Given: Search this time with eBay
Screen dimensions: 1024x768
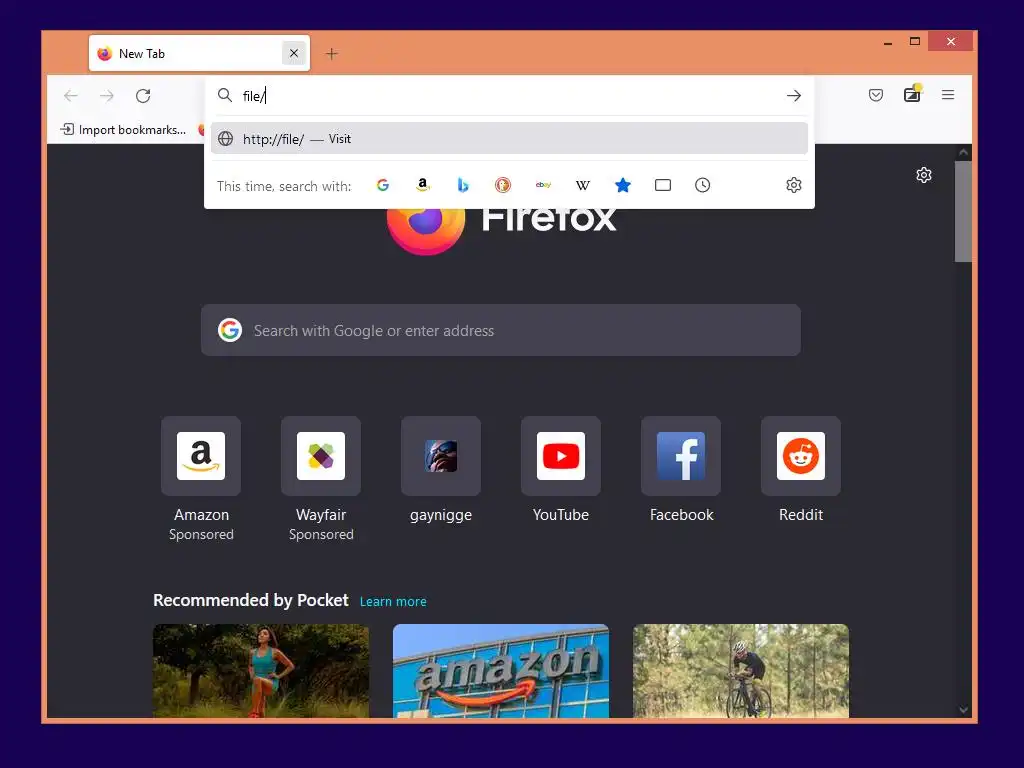Looking at the screenshot, I should pyautogui.click(x=543, y=185).
